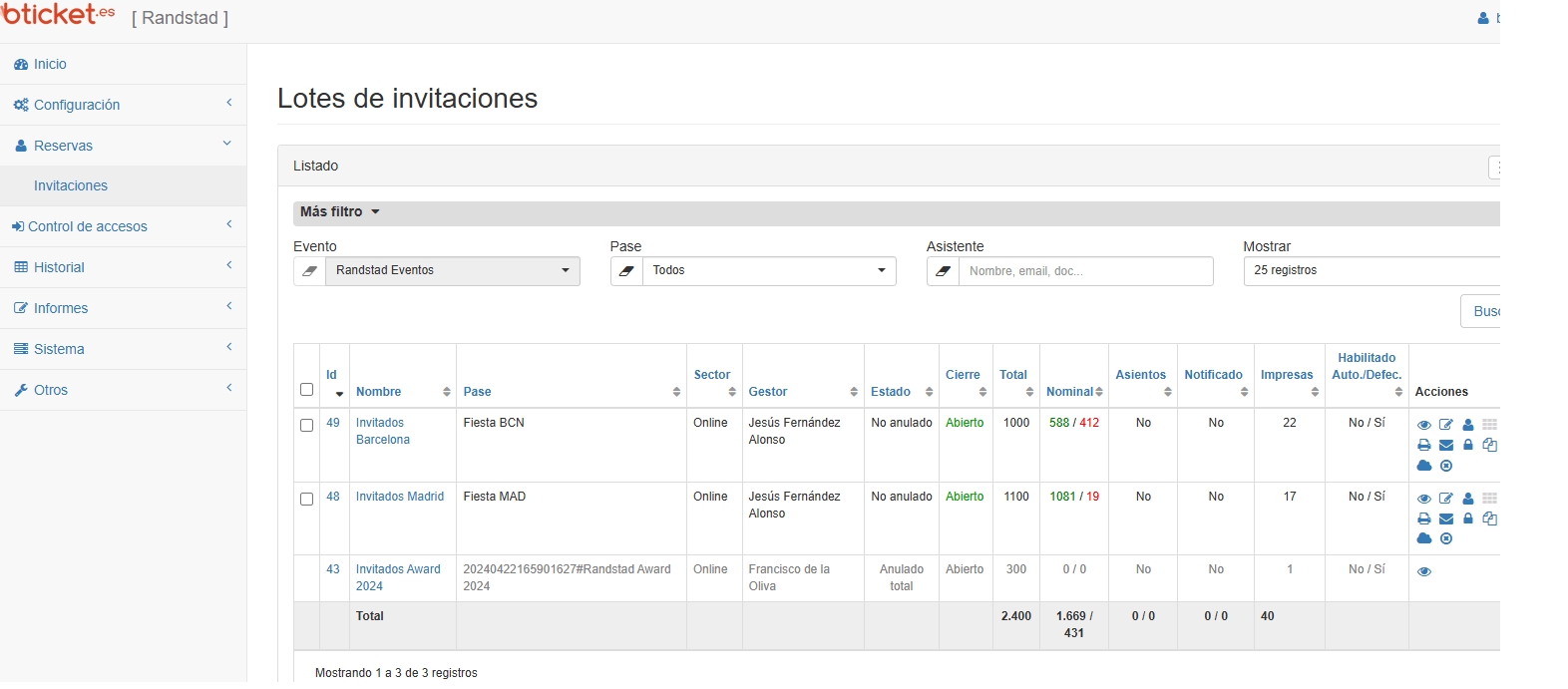Cancel the Invitados Madrid lot (circled x)

point(1446,538)
